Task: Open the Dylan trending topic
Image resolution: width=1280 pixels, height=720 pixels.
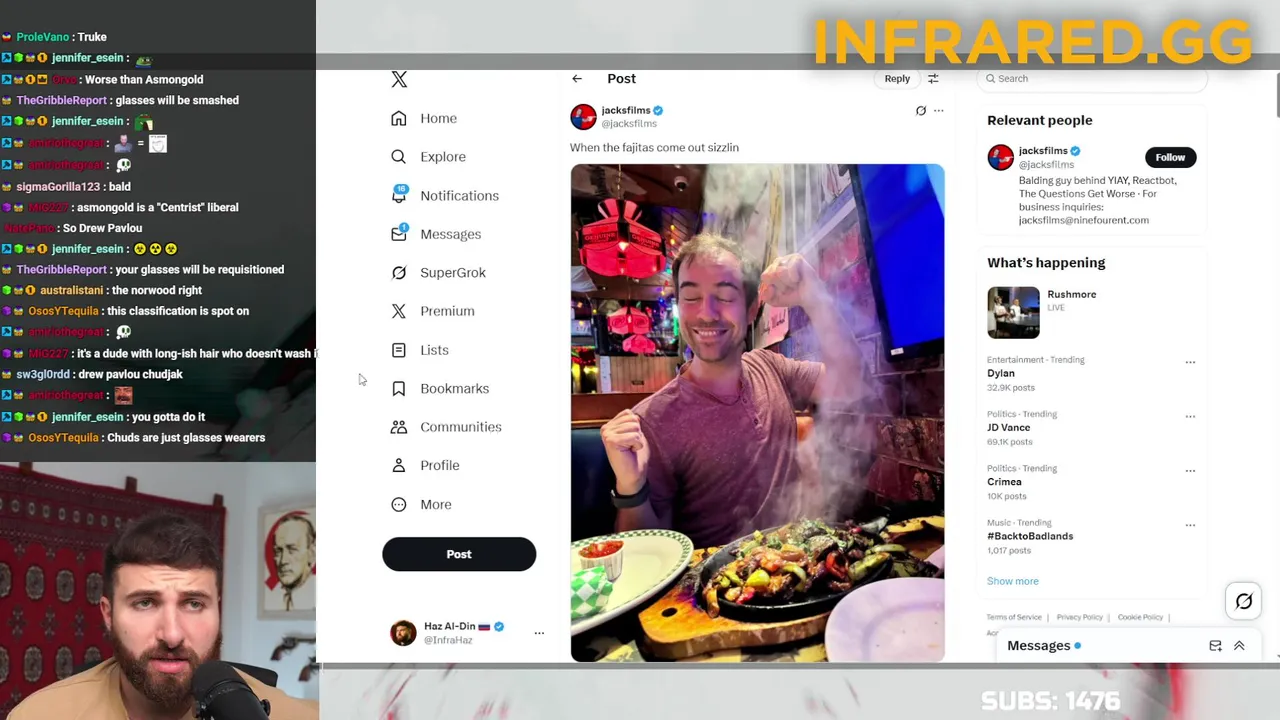Action: [1000, 373]
